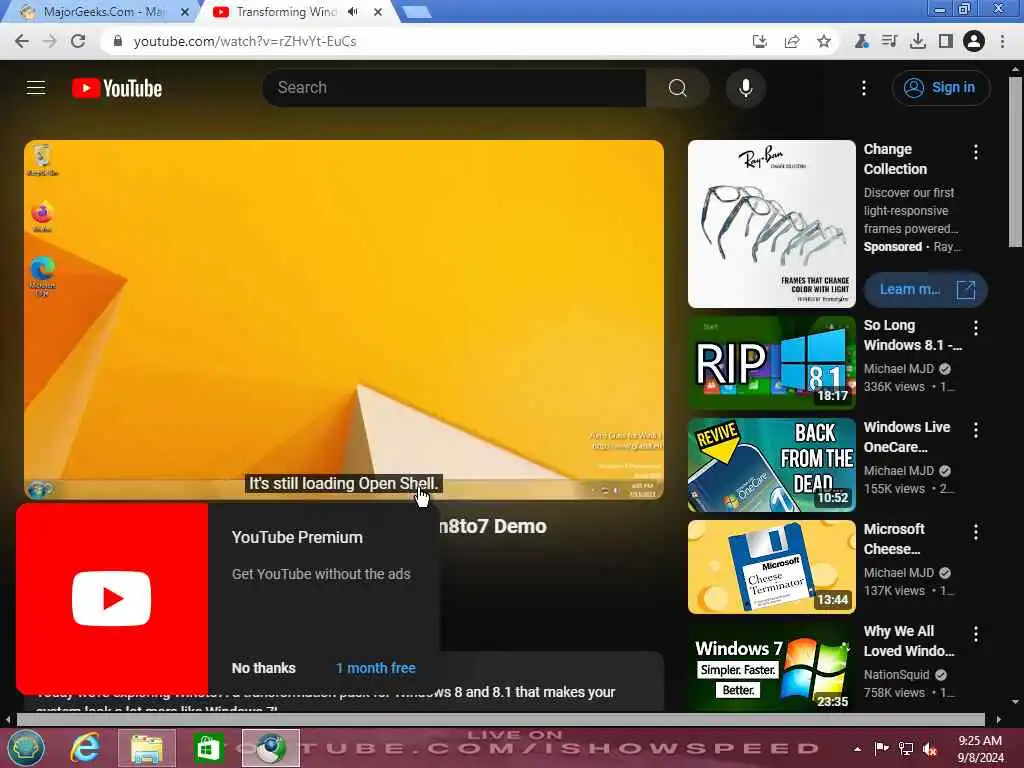This screenshot has height=768, width=1024.
Task: Open the Windows Start orb
Action: point(26,748)
